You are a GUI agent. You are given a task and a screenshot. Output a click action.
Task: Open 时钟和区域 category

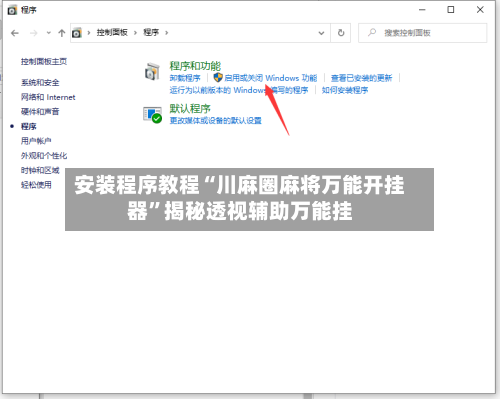tap(40, 170)
